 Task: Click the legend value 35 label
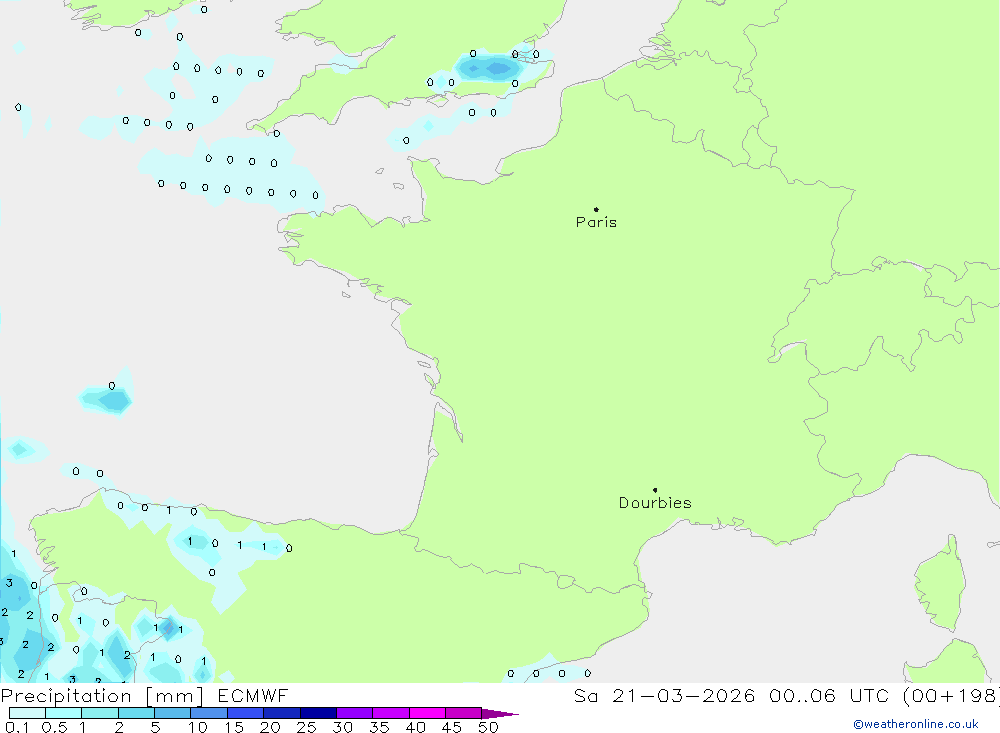click(x=379, y=727)
